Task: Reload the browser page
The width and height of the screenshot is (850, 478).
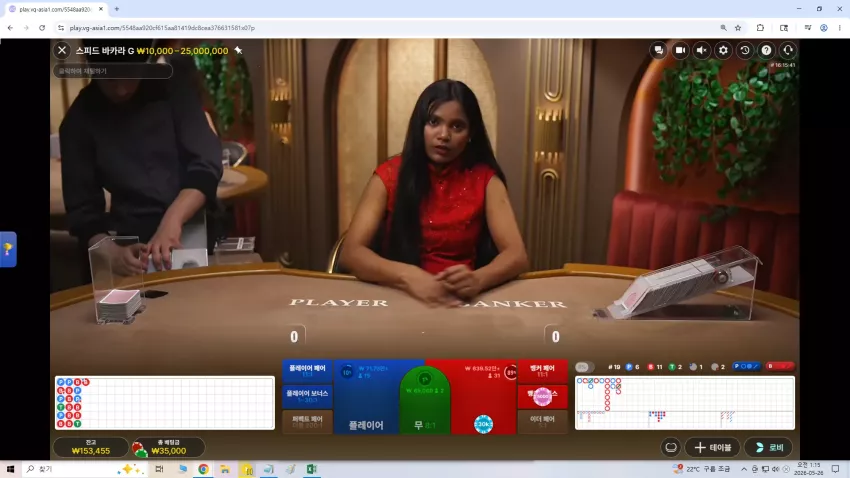Action: (42, 28)
